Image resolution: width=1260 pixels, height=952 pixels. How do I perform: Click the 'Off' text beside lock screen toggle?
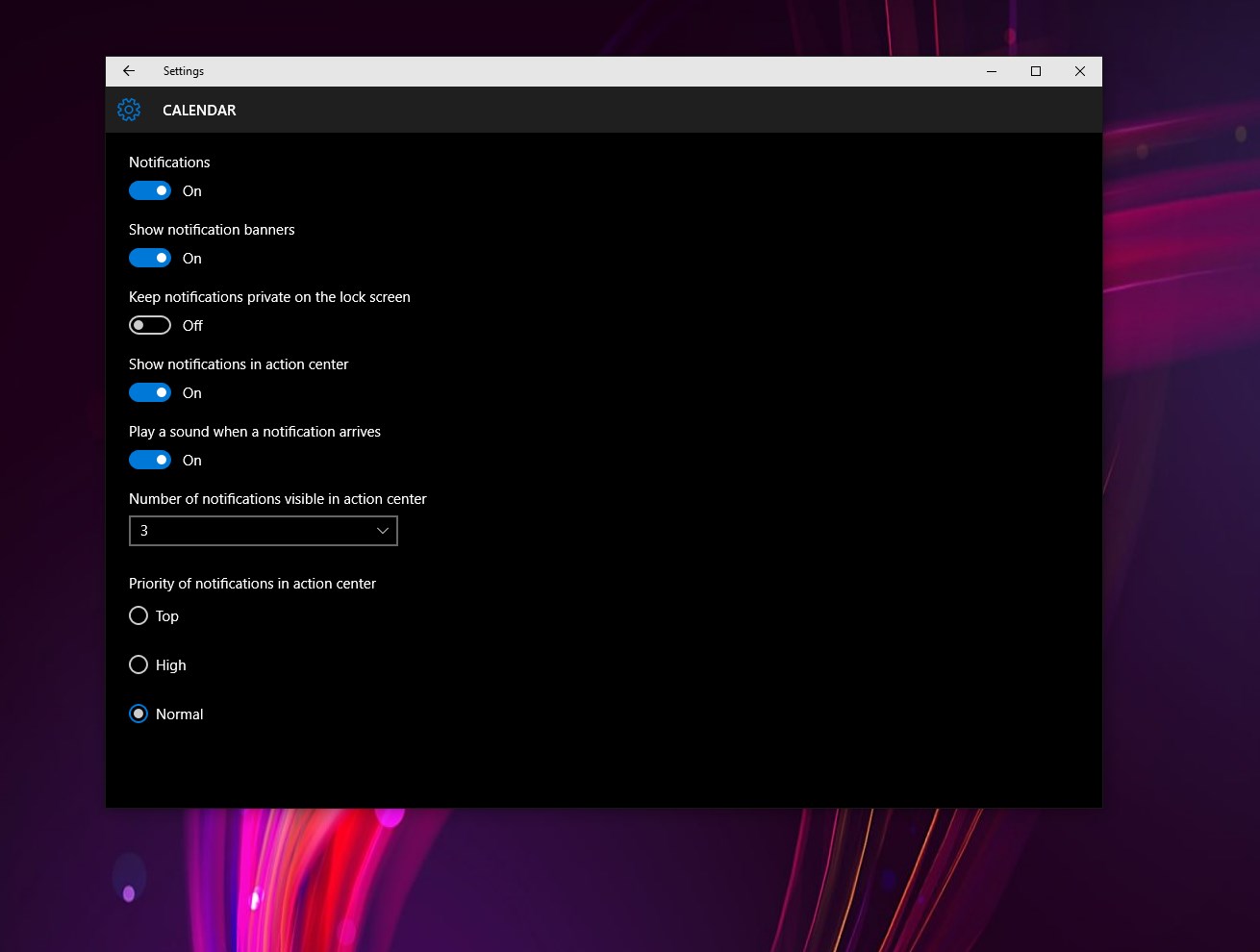click(x=192, y=326)
